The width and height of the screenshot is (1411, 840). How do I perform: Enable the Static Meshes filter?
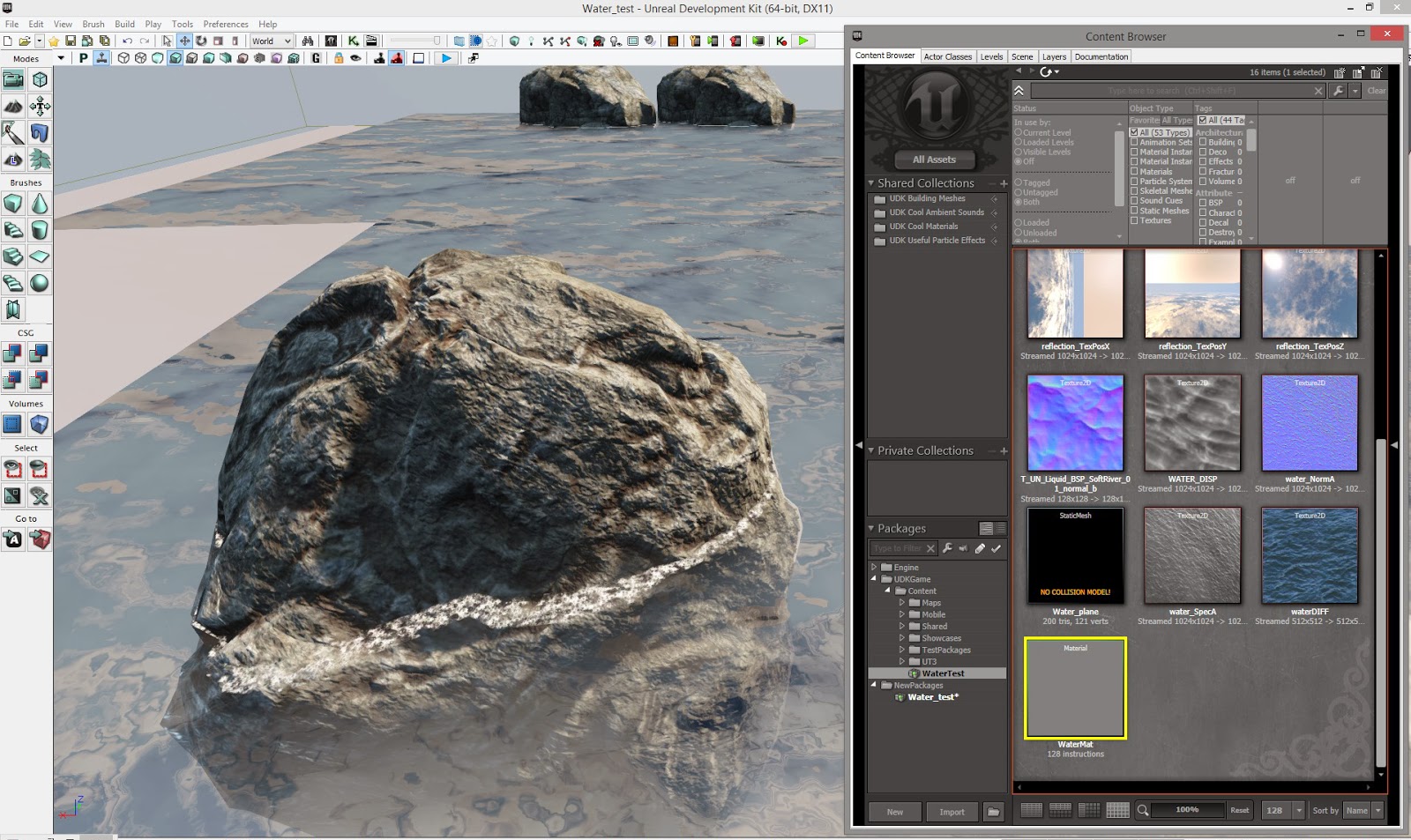[x=1134, y=211]
